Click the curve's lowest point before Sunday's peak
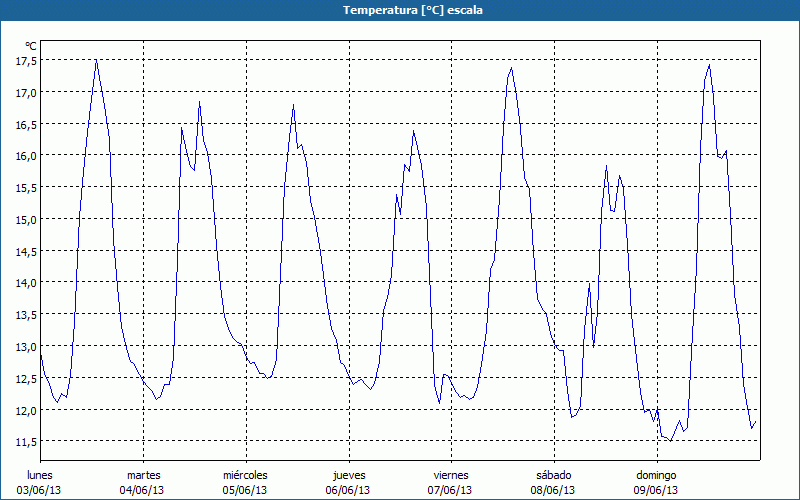 [672, 440]
